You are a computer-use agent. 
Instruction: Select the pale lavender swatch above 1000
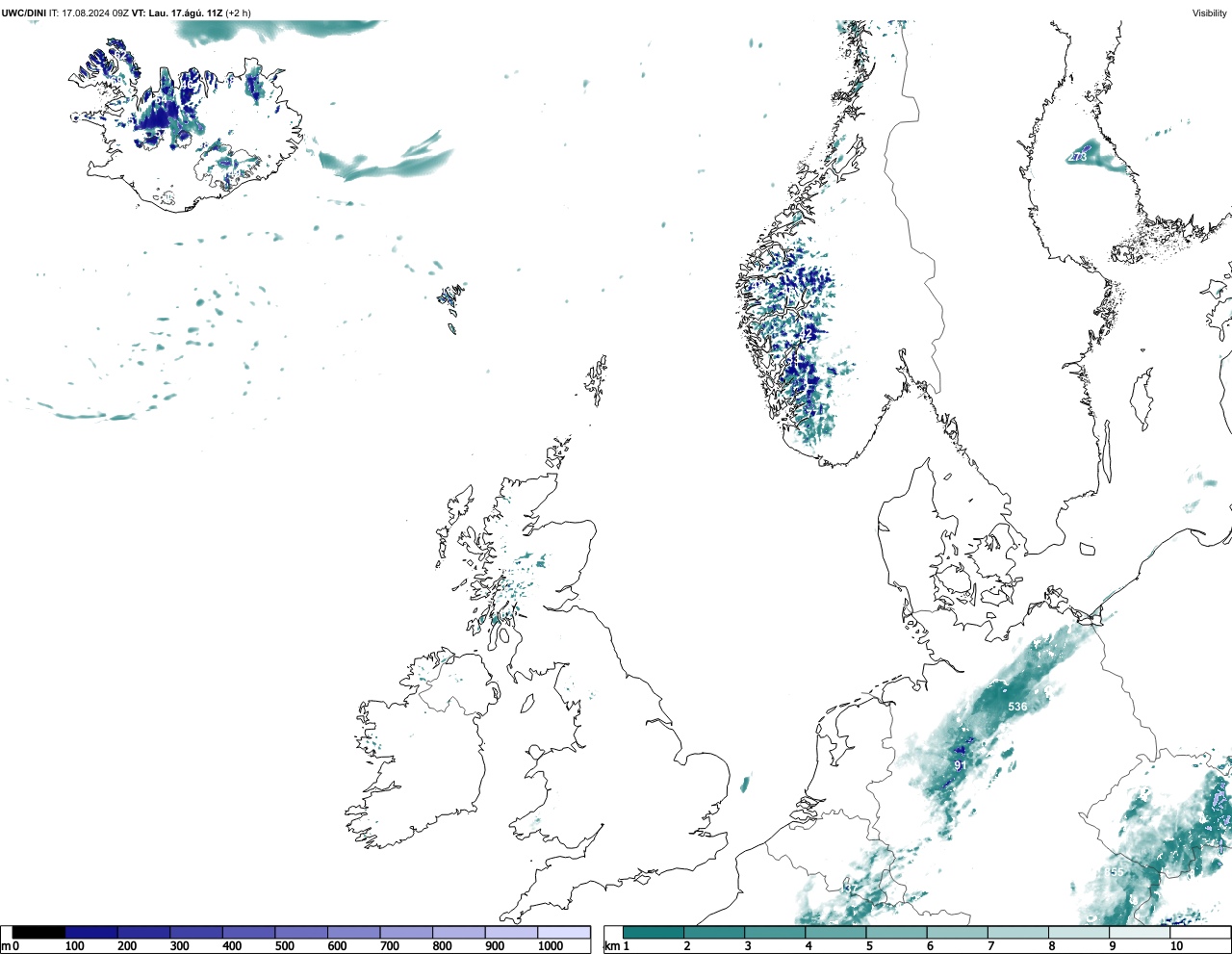click(564, 932)
